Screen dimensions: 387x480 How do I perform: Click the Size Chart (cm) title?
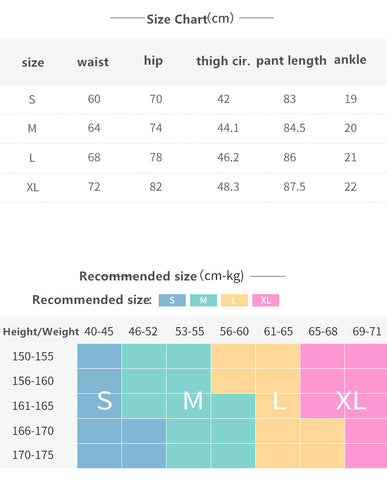(x=190, y=19)
